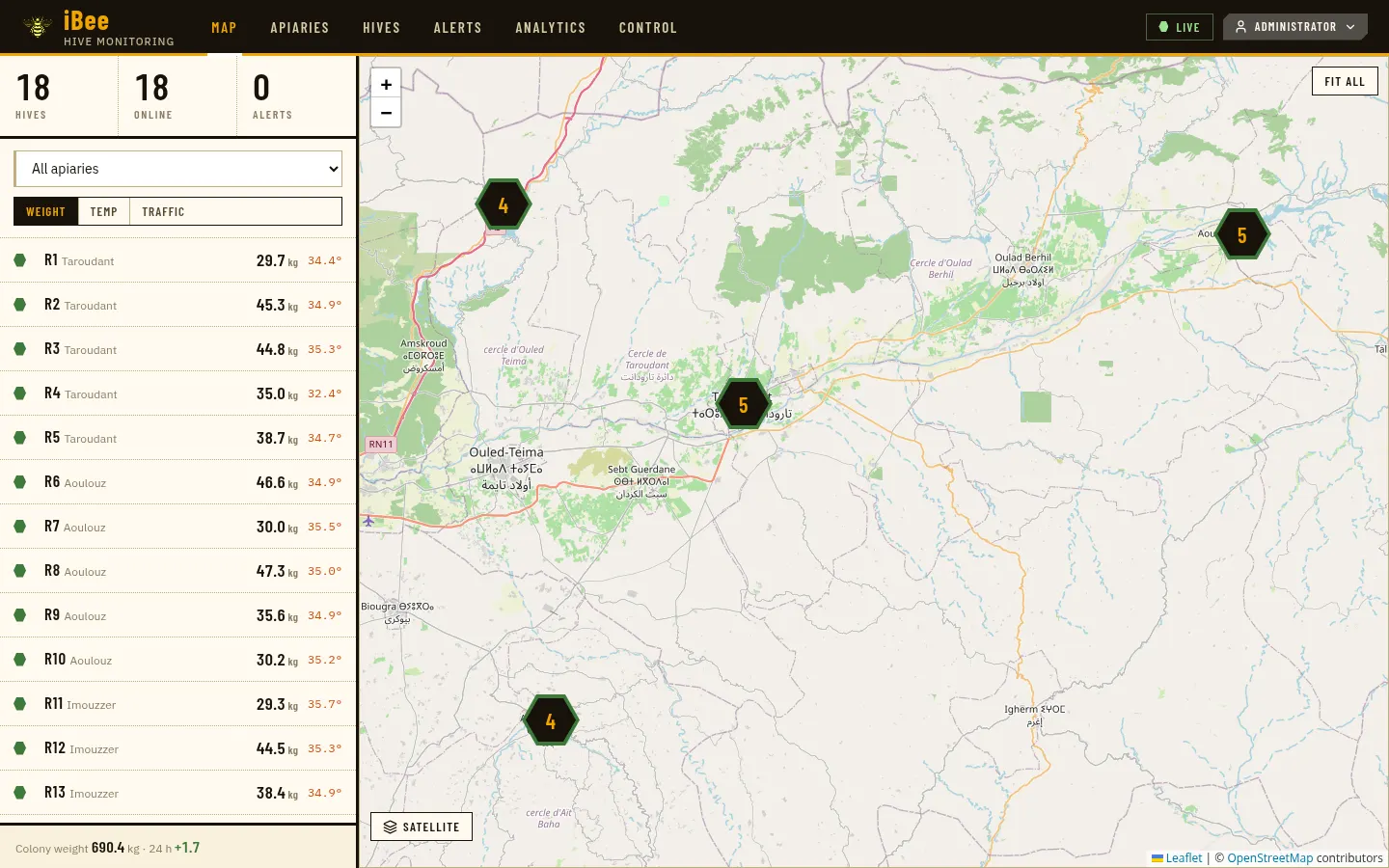
Task: Toggle the SATELLITE map layer
Action: click(x=422, y=827)
